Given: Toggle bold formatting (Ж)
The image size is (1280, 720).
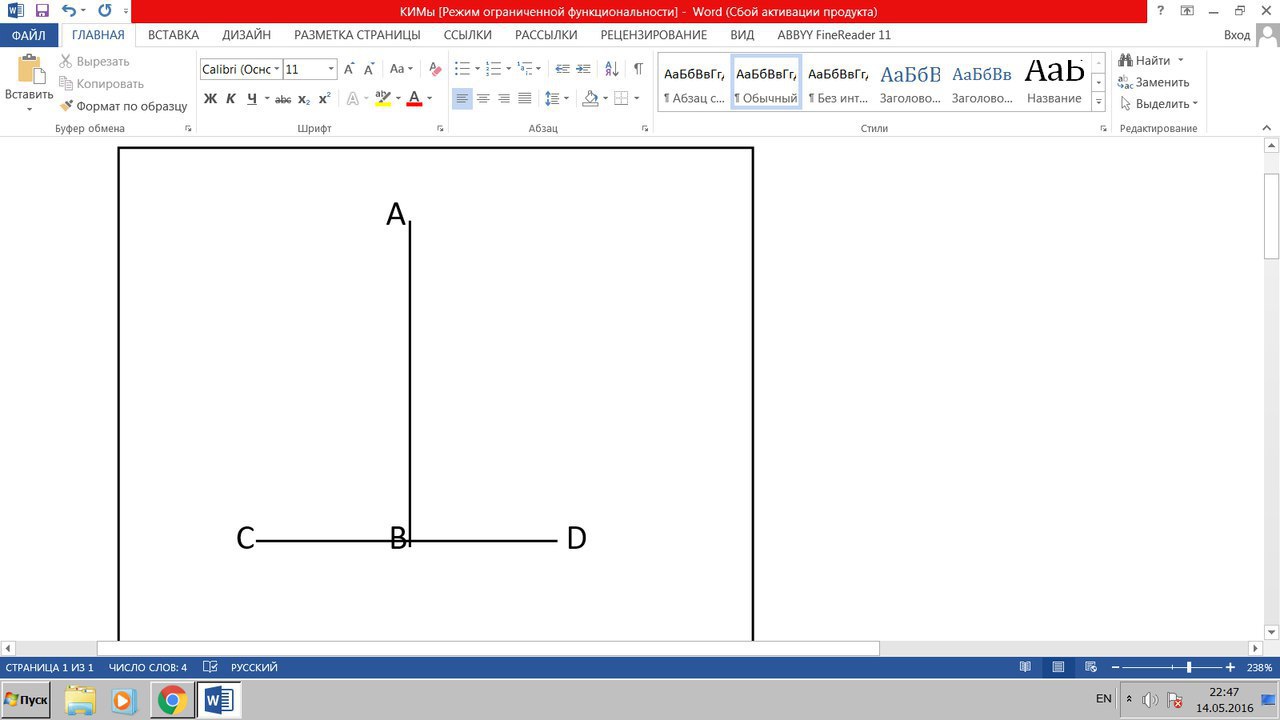Looking at the screenshot, I should pyautogui.click(x=210, y=99).
